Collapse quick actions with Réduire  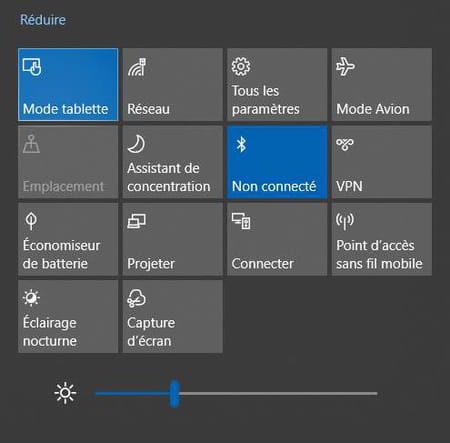click(43, 20)
